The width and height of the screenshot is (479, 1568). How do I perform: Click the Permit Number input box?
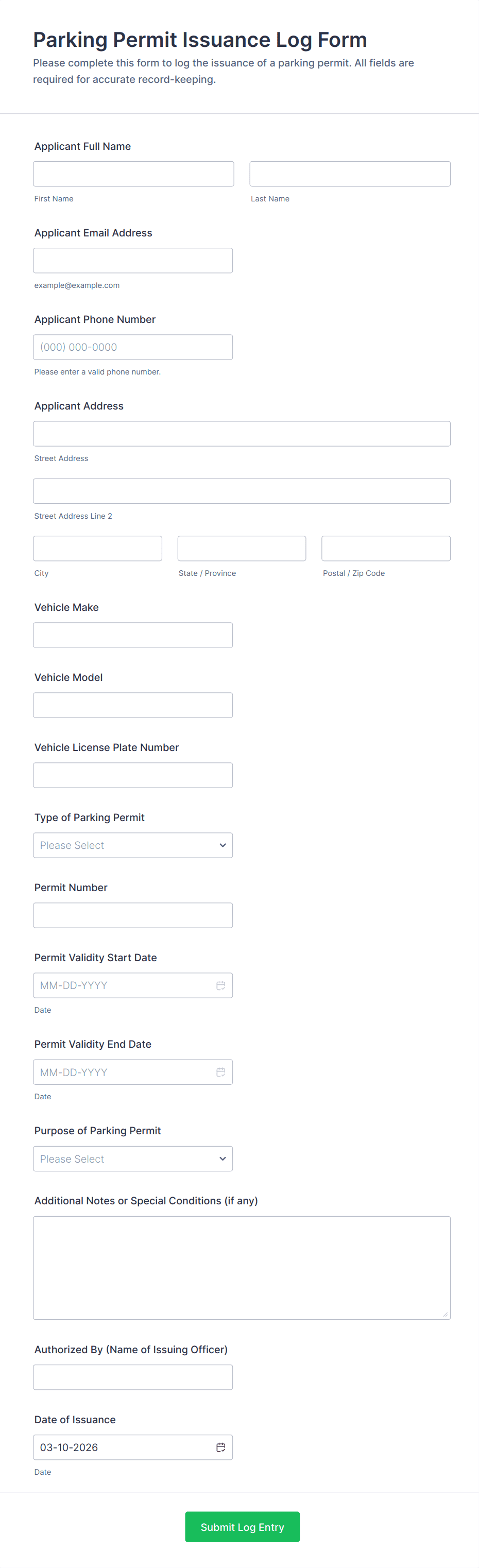[x=133, y=915]
